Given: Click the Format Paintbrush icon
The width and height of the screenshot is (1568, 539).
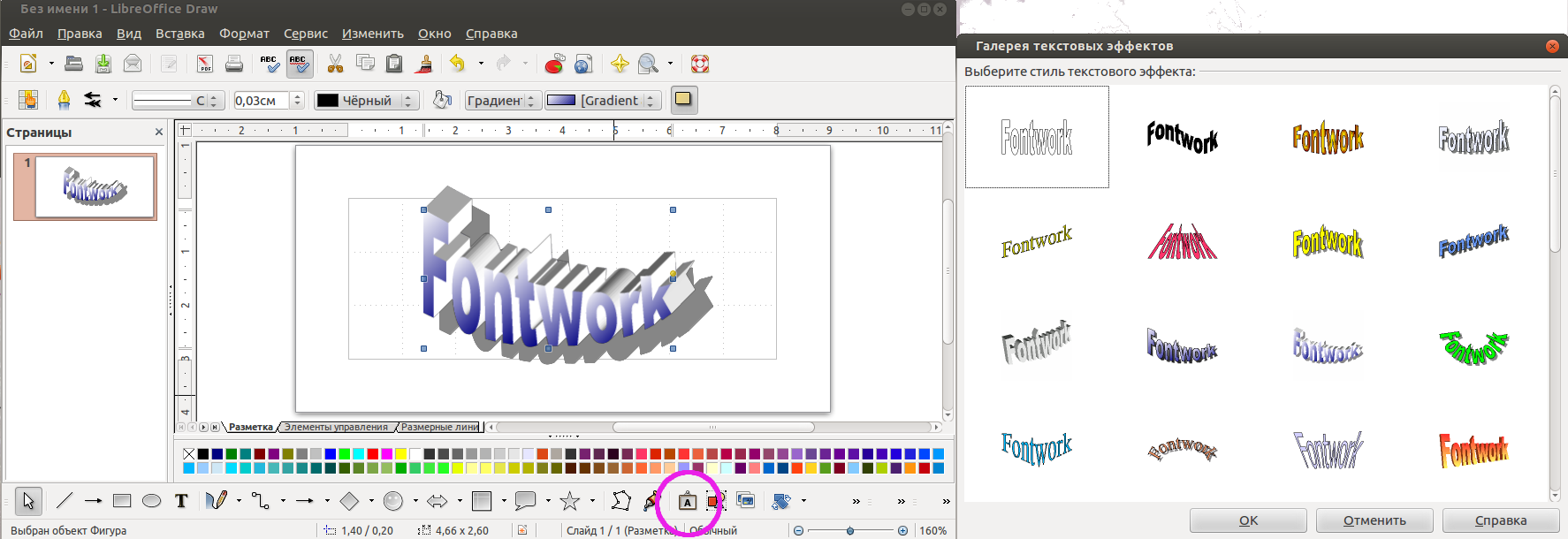Looking at the screenshot, I should point(424,64).
